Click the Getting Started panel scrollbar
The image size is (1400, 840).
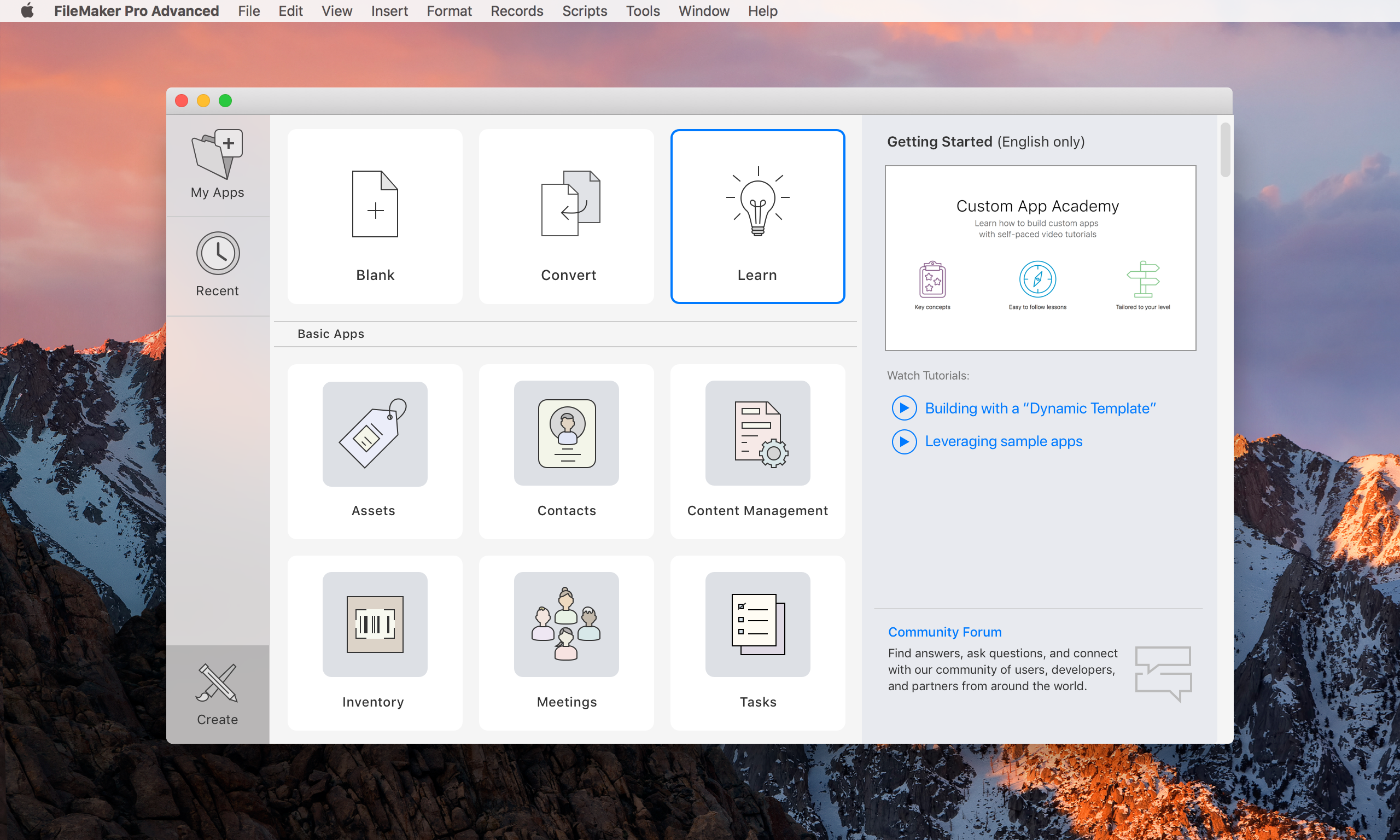click(x=1224, y=150)
